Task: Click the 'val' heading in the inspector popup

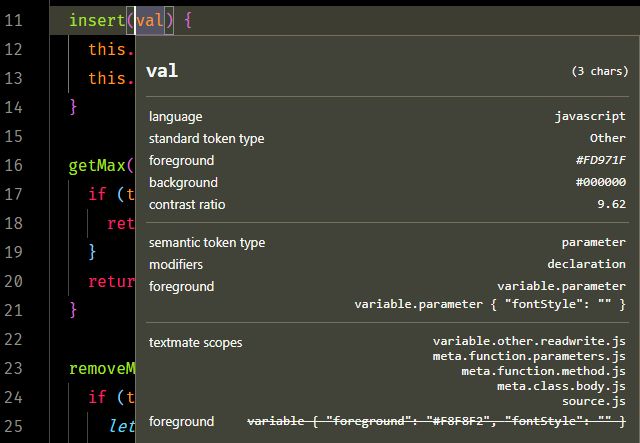Action: click(162, 71)
